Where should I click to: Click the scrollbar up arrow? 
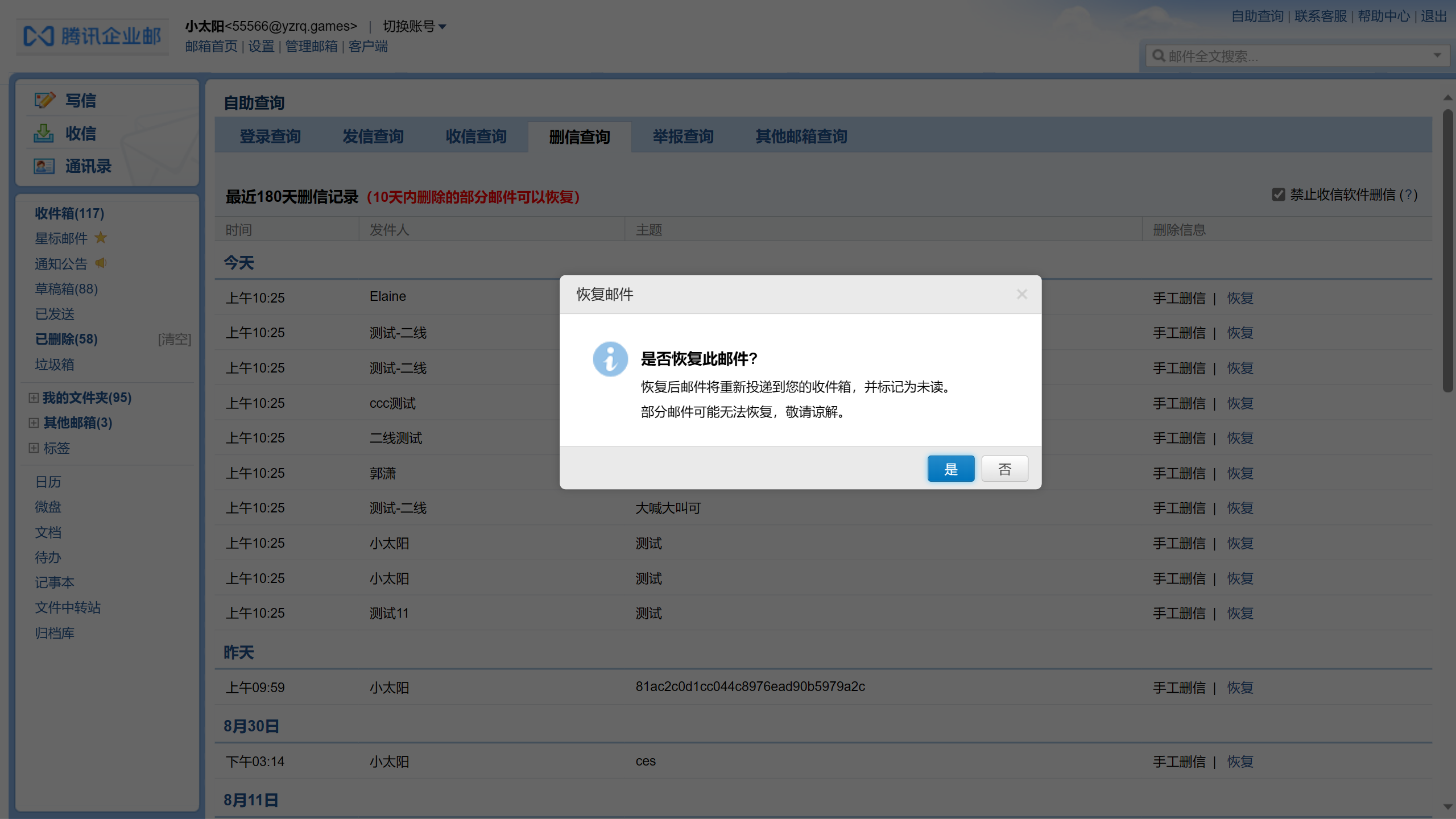coord(1447,98)
